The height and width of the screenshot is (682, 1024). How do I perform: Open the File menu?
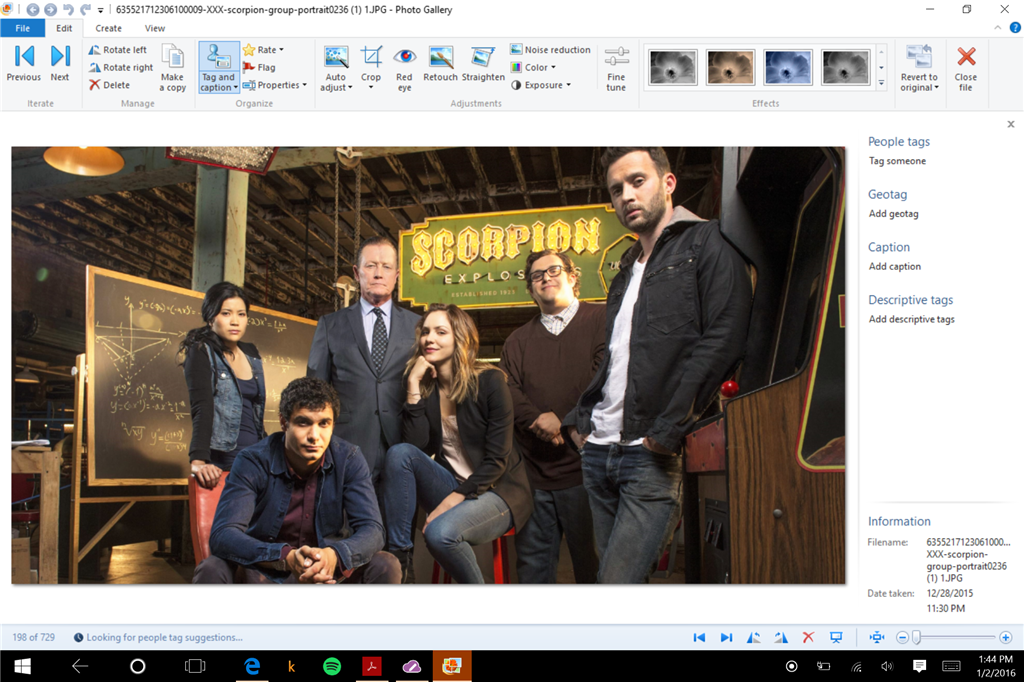point(23,28)
